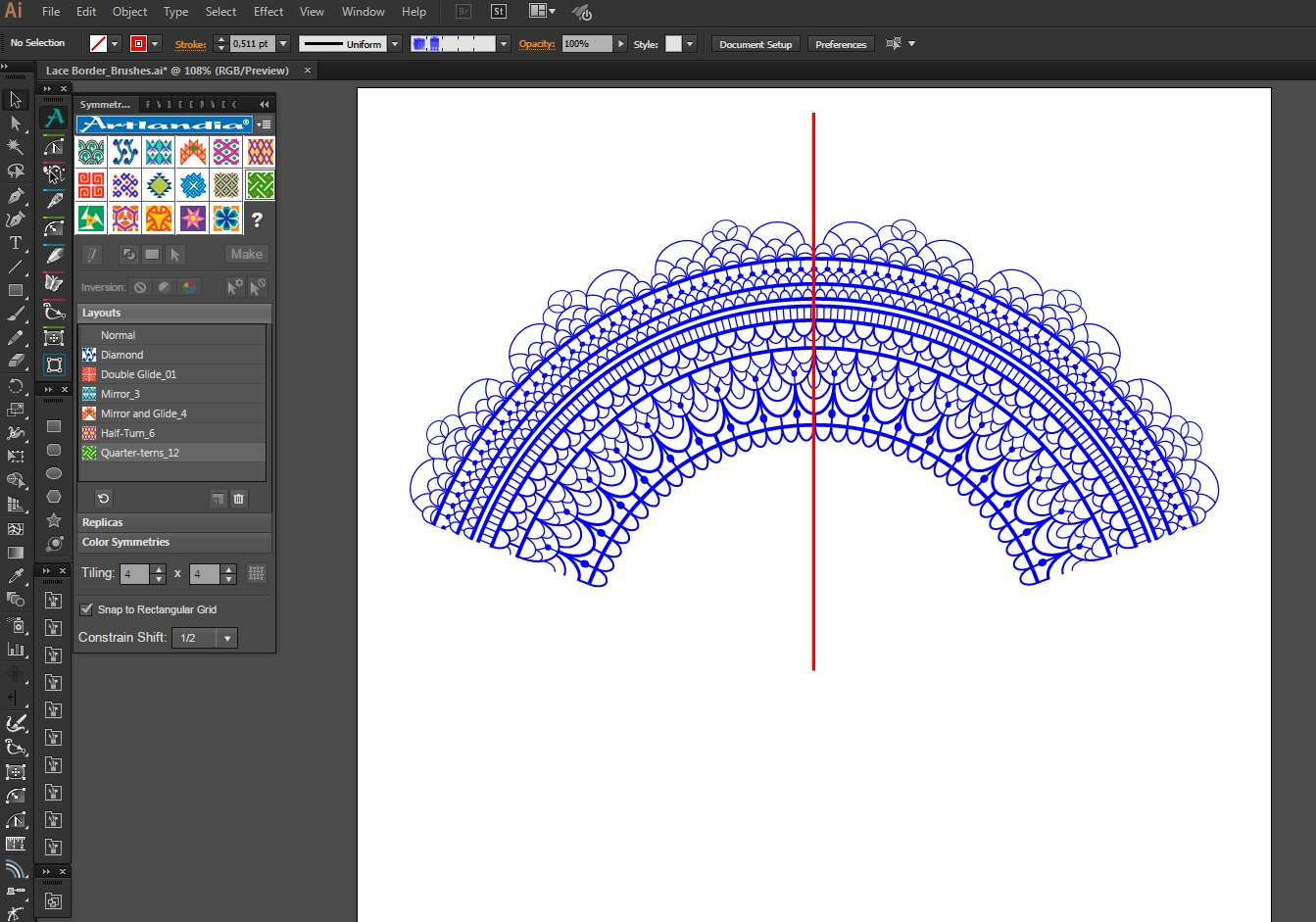Open the Constrain Shift dropdown
The height and width of the screenshot is (922, 1316).
(227, 638)
